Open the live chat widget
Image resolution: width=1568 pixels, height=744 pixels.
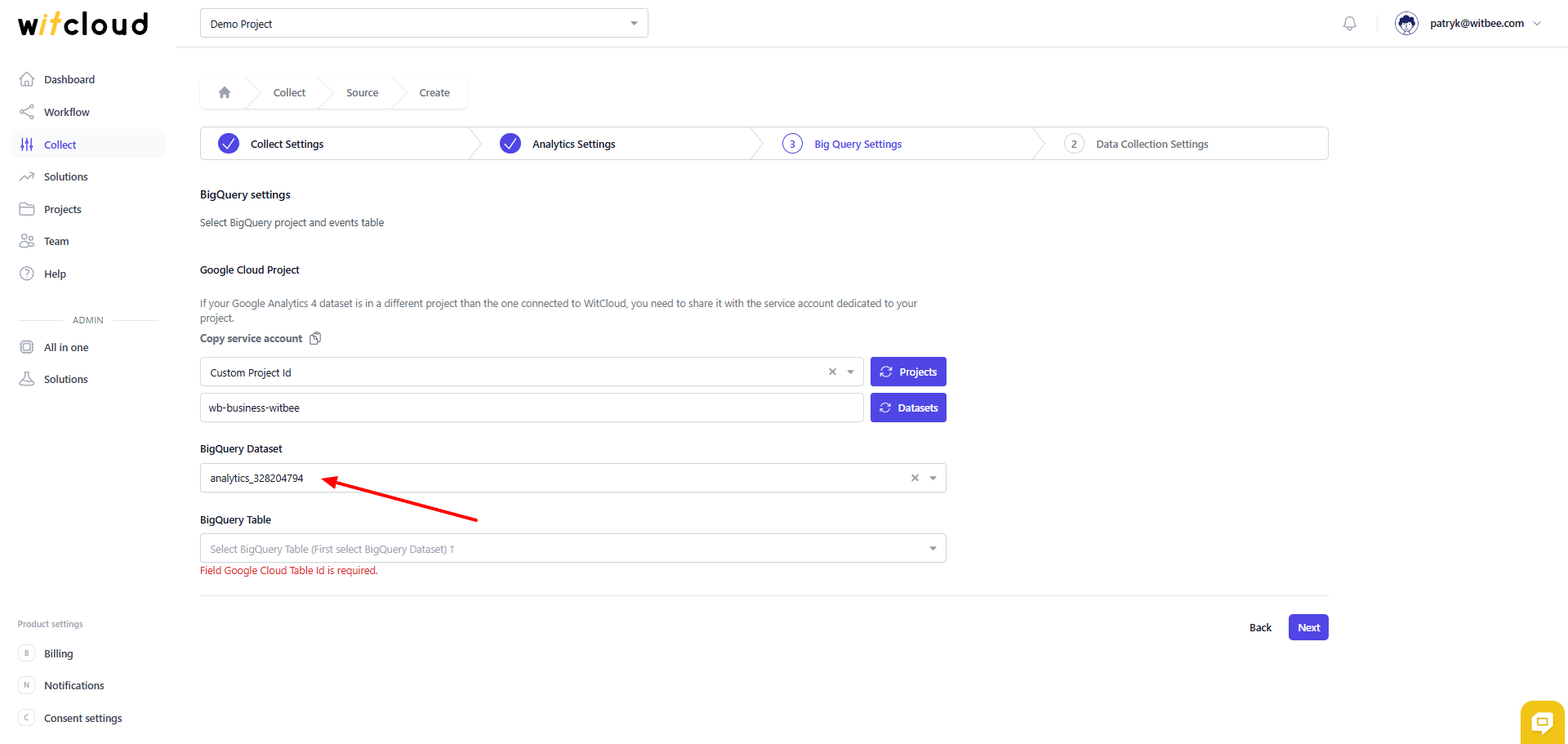1542,722
